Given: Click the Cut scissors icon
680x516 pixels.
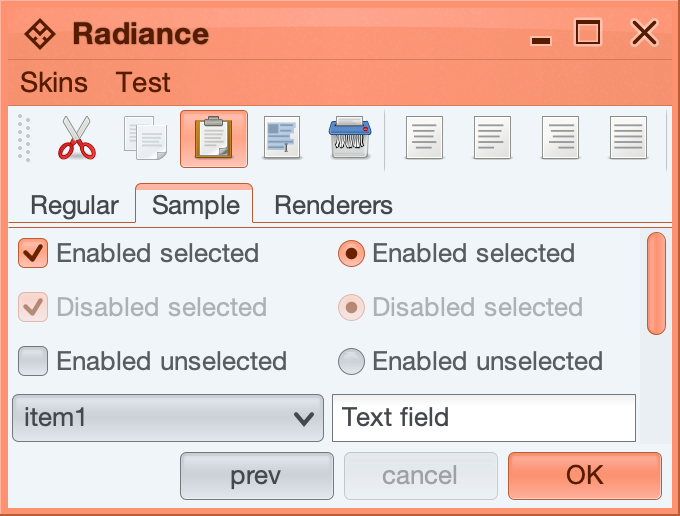Looking at the screenshot, I should tap(76, 138).
